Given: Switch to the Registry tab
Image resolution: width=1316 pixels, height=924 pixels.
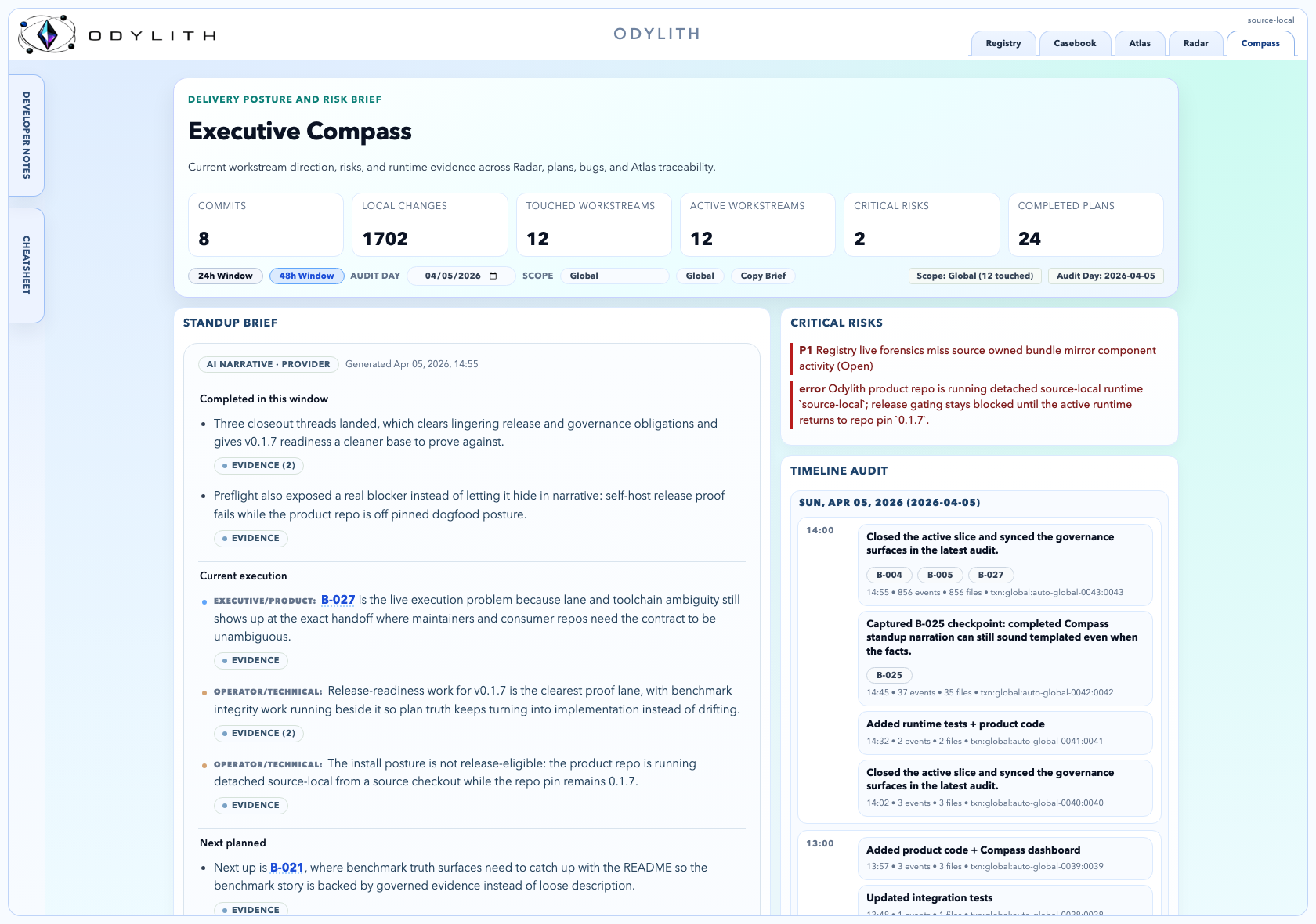Looking at the screenshot, I should pyautogui.click(x=1003, y=43).
